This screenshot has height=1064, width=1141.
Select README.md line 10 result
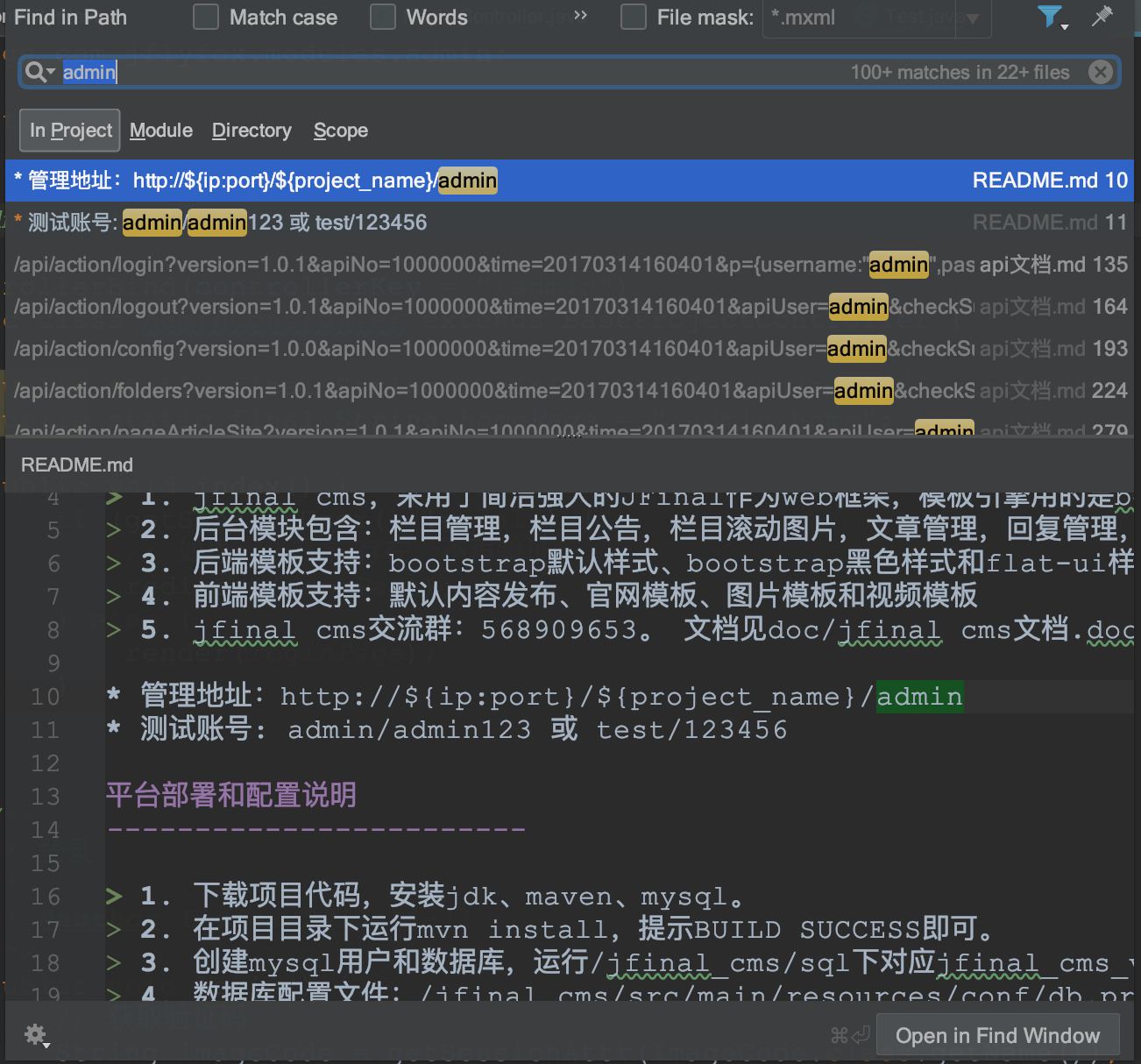click(x=570, y=181)
